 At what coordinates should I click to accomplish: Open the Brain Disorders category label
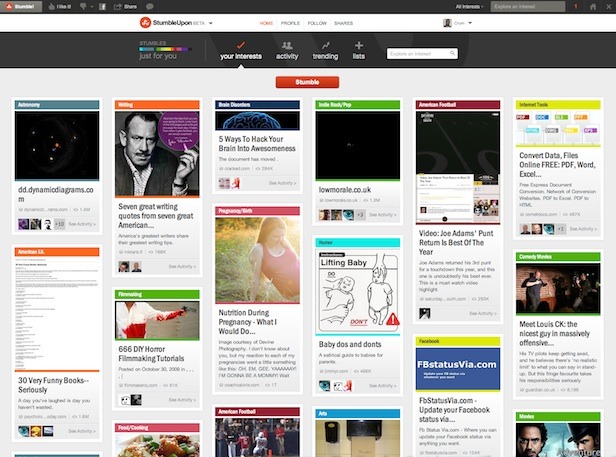point(257,105)
